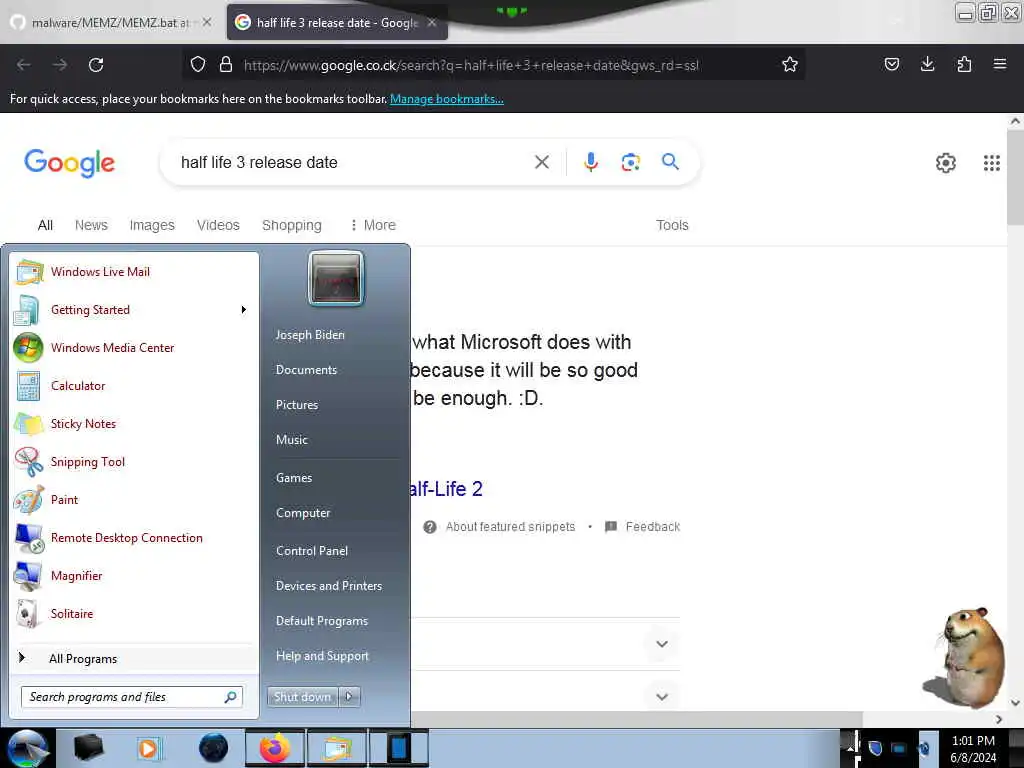Open the Google apps grid

click(x=991, y=163)
